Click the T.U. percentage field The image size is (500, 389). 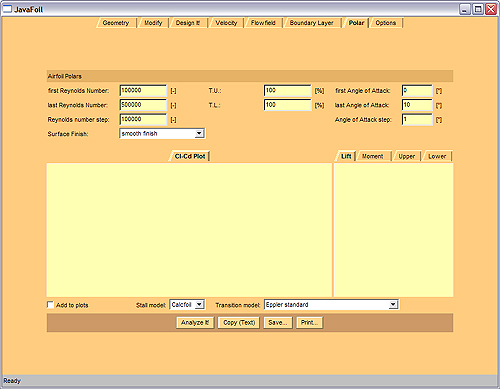point(288,91)
